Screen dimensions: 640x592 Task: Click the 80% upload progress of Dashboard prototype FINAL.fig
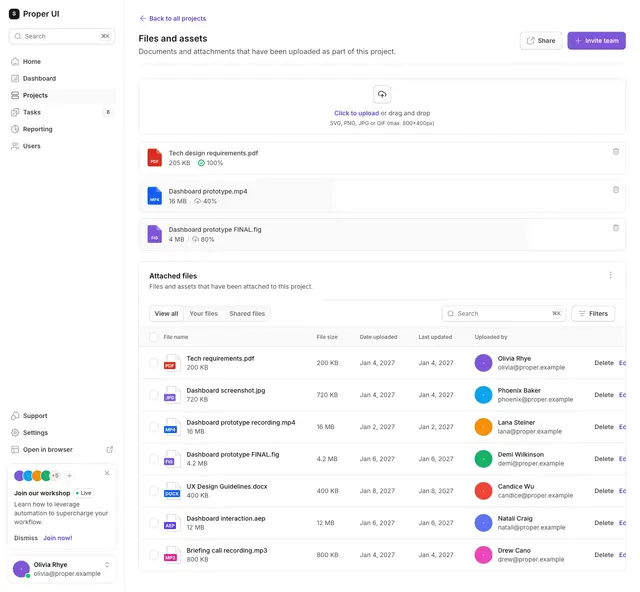coord(203,240)
